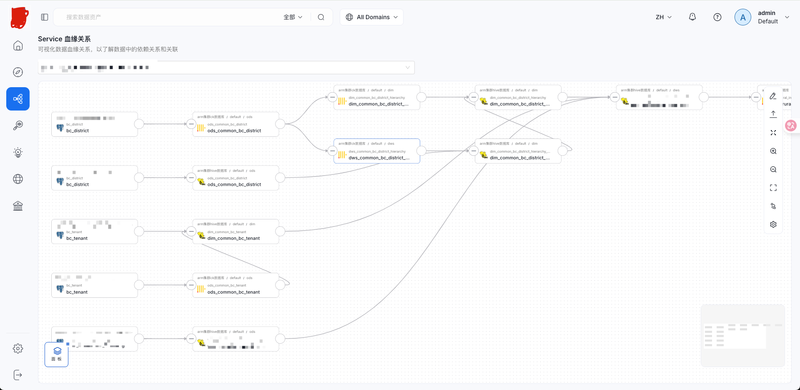Image resolution: width=800 pixels, height=390 pixels.
Task: Open the lightbulb Insights icon in sidebar
Action: [x=18, y=152]
